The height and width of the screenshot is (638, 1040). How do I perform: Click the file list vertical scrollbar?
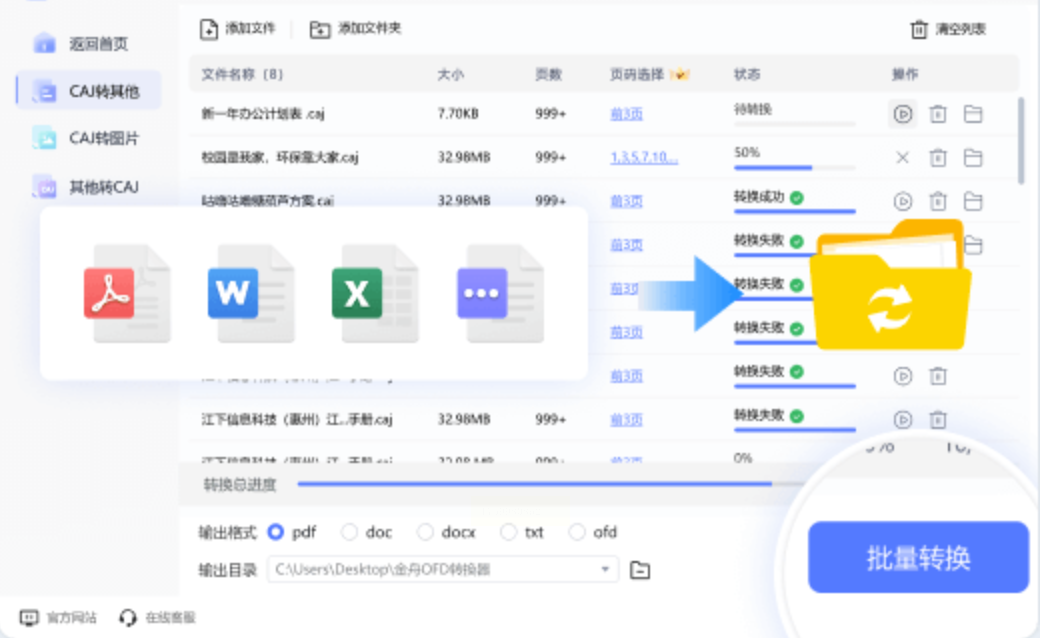coord(1021,141)
